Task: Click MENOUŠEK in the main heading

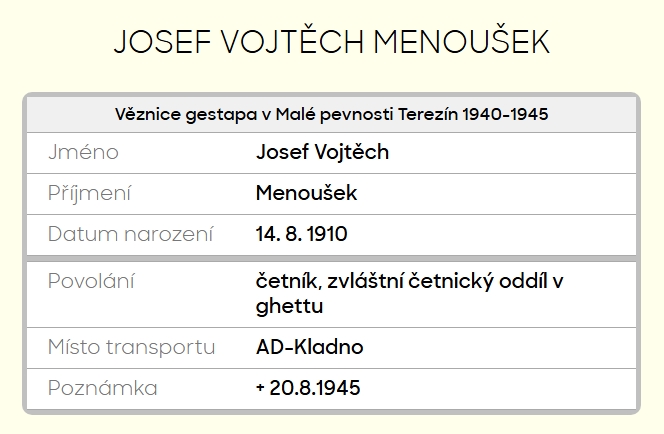Action: tap(461, 42)
